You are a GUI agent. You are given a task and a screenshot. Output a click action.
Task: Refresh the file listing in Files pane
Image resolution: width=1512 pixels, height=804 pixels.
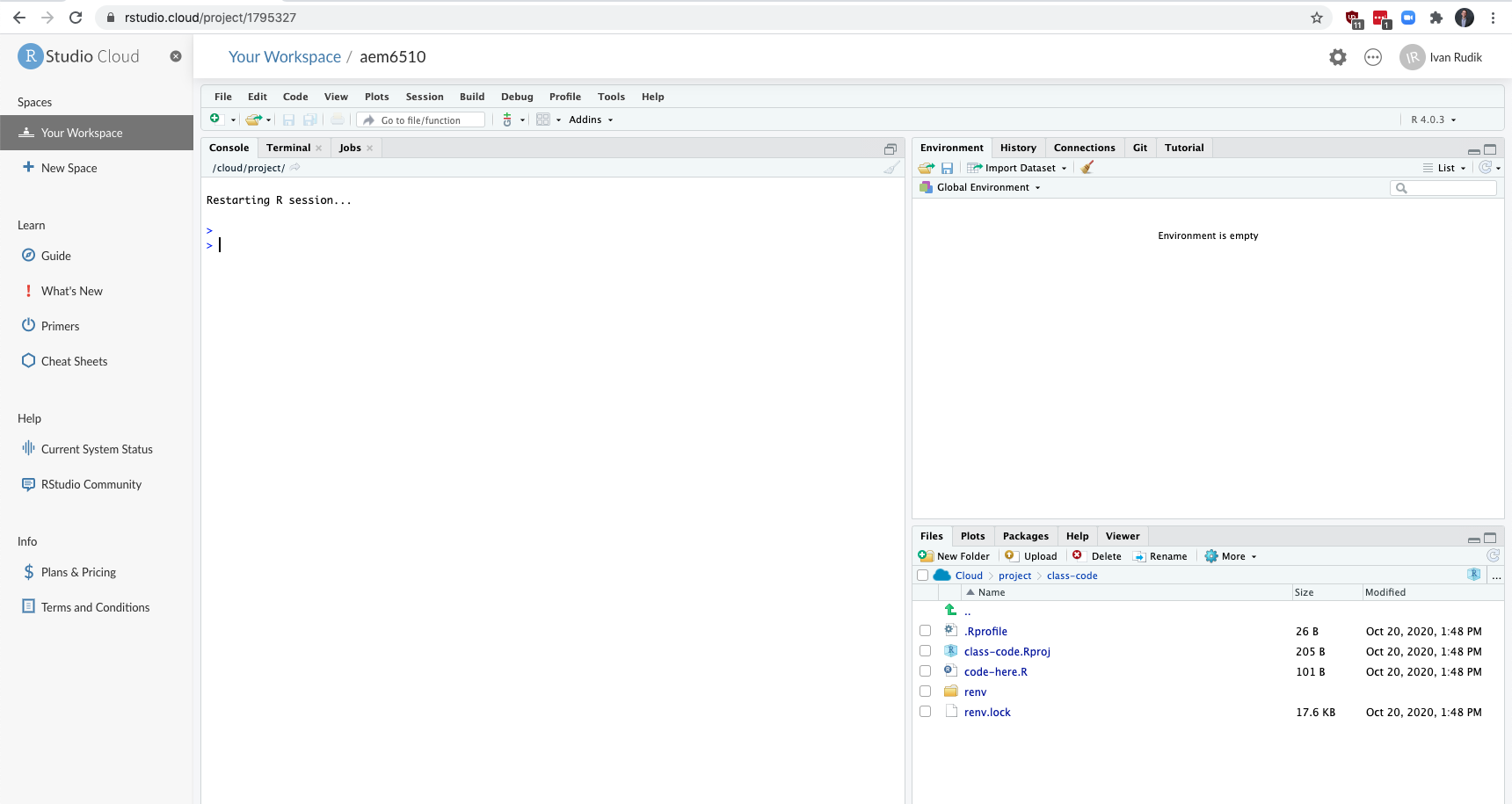click(1493, 556)
